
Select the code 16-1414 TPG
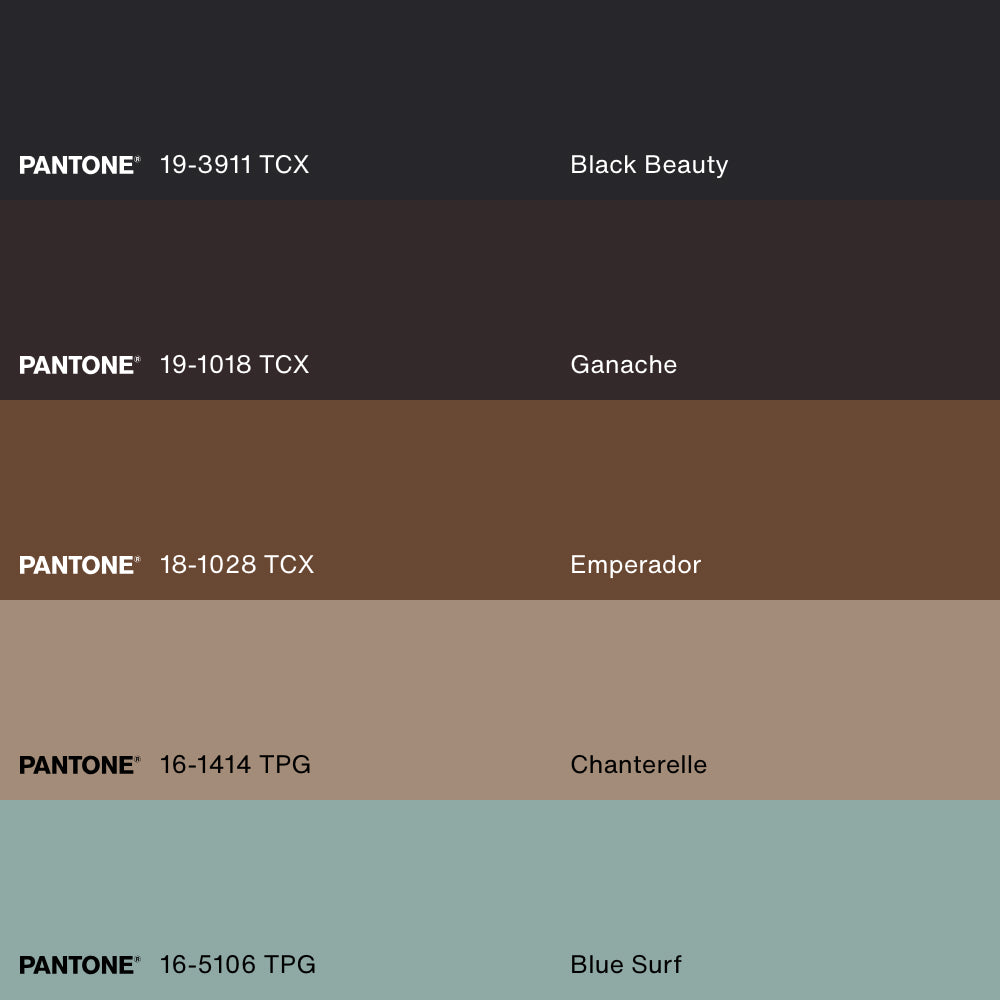pyautogui.click(x=235, y=765)
